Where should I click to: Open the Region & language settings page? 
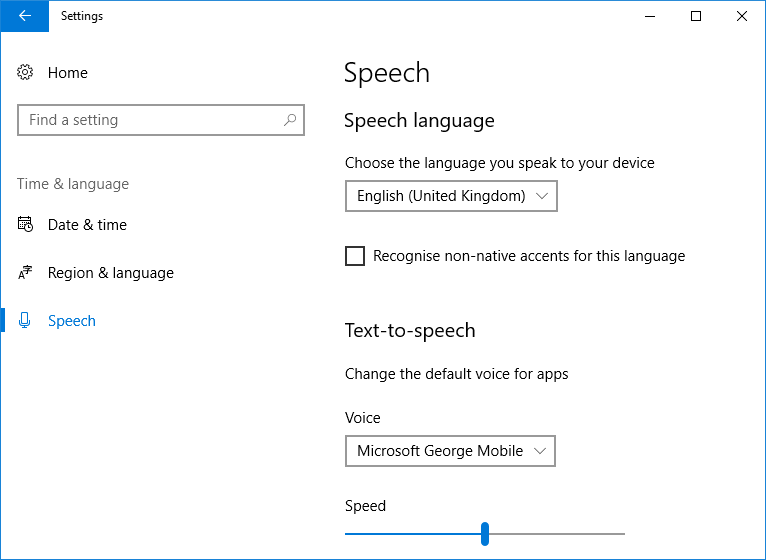point(110,273)
